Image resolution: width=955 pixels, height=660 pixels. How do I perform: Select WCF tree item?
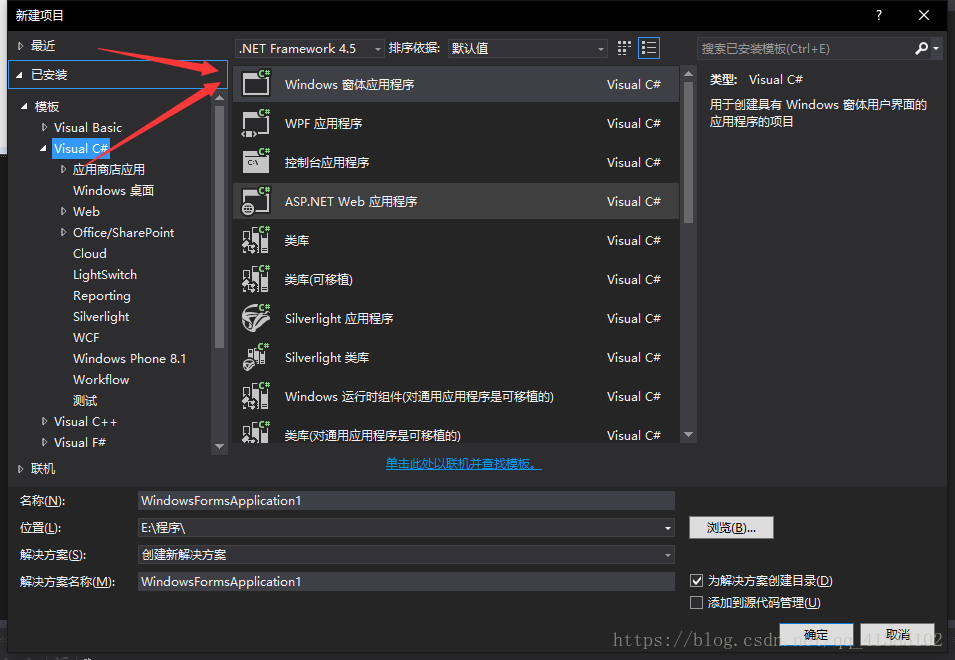click(86, 337)
